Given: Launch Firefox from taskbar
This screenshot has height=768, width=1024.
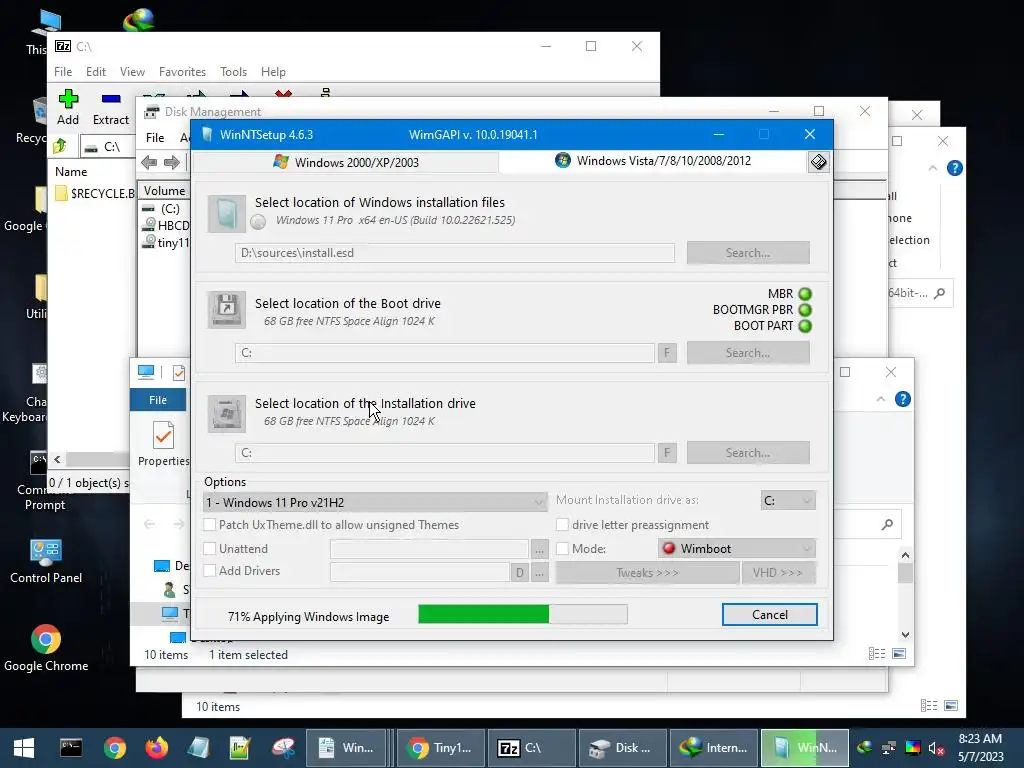Looking at the screenshot, I should coord(157,748).
